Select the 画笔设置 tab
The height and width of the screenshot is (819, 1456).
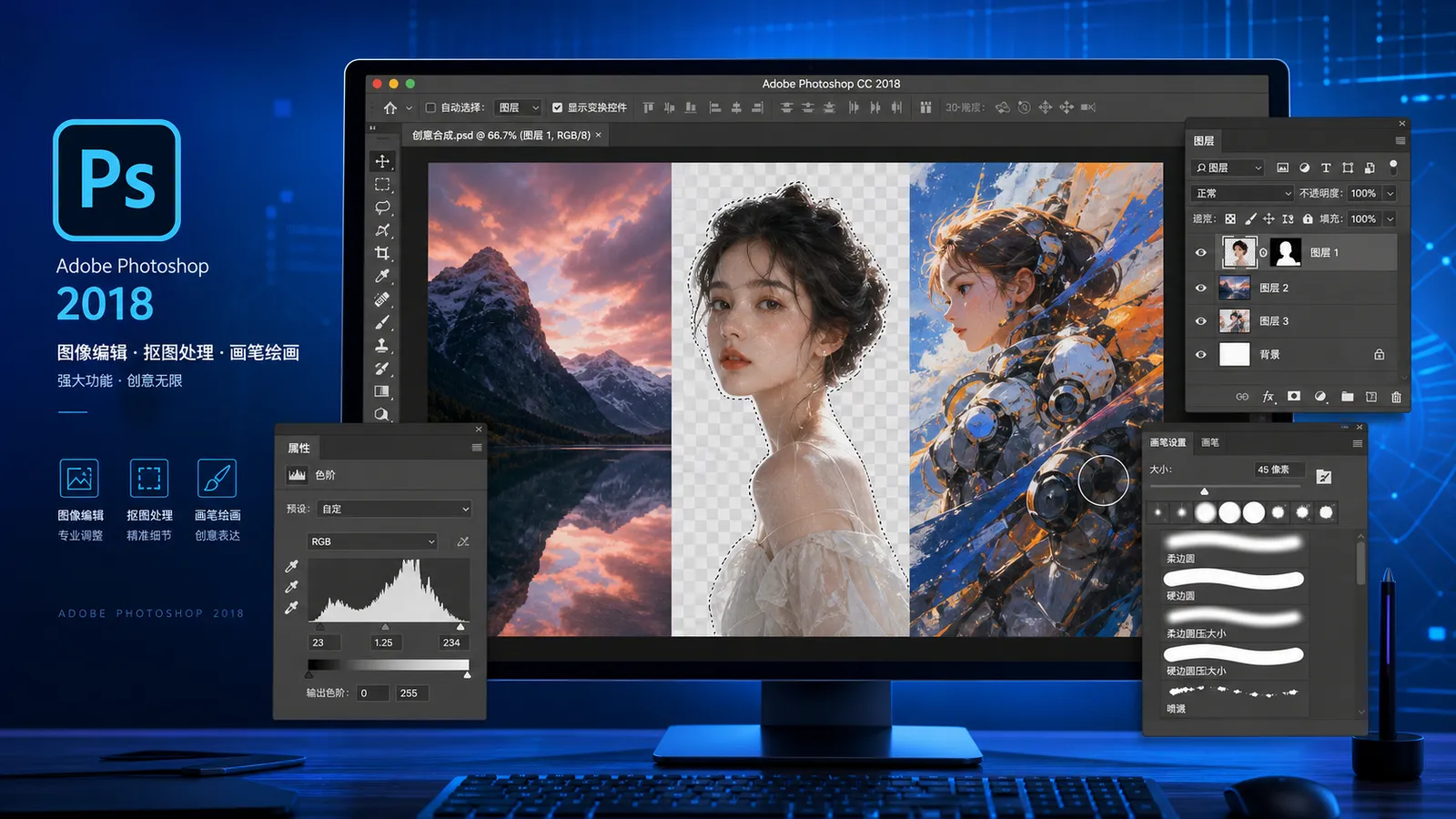(x=1168, y=442)
